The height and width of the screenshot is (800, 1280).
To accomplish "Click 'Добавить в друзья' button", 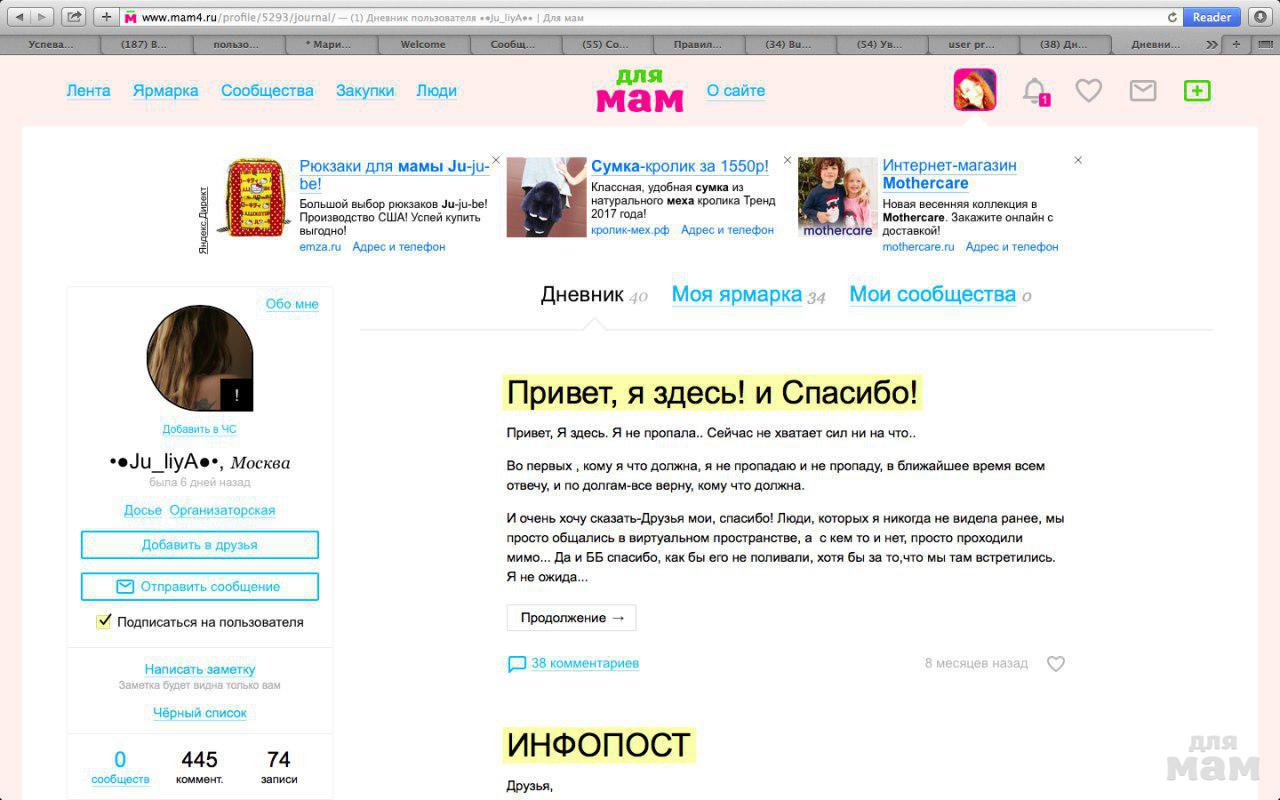I will (200, 545).
